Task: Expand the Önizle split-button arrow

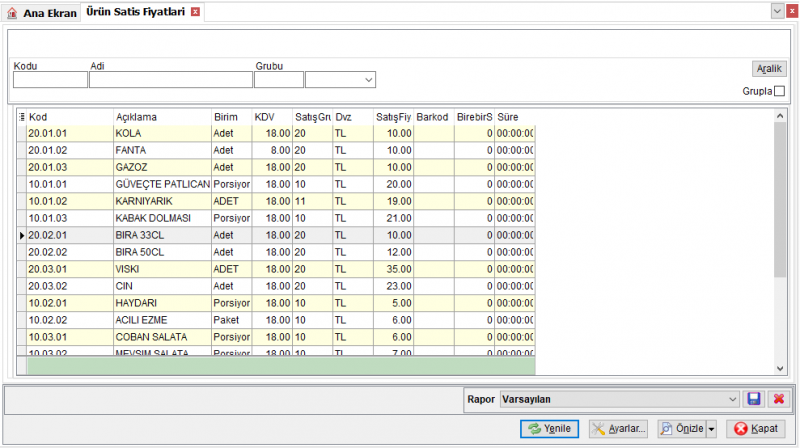Action: (711, 429)
